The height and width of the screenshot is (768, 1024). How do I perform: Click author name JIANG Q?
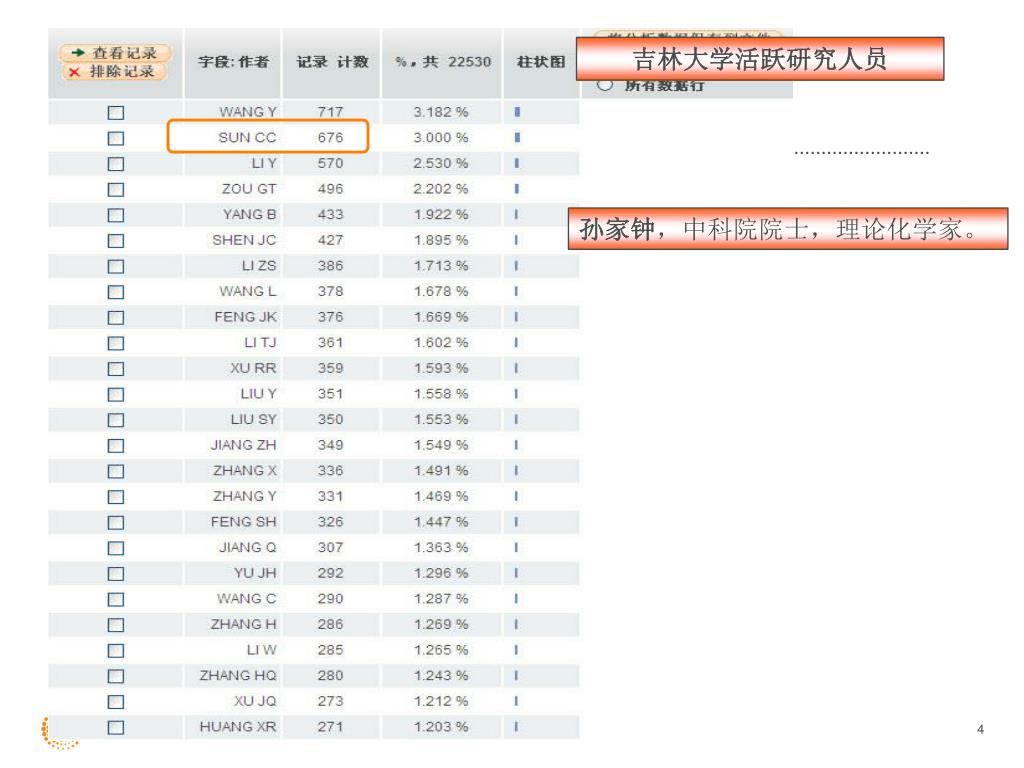pyautogui.click(x=248, y=547)
